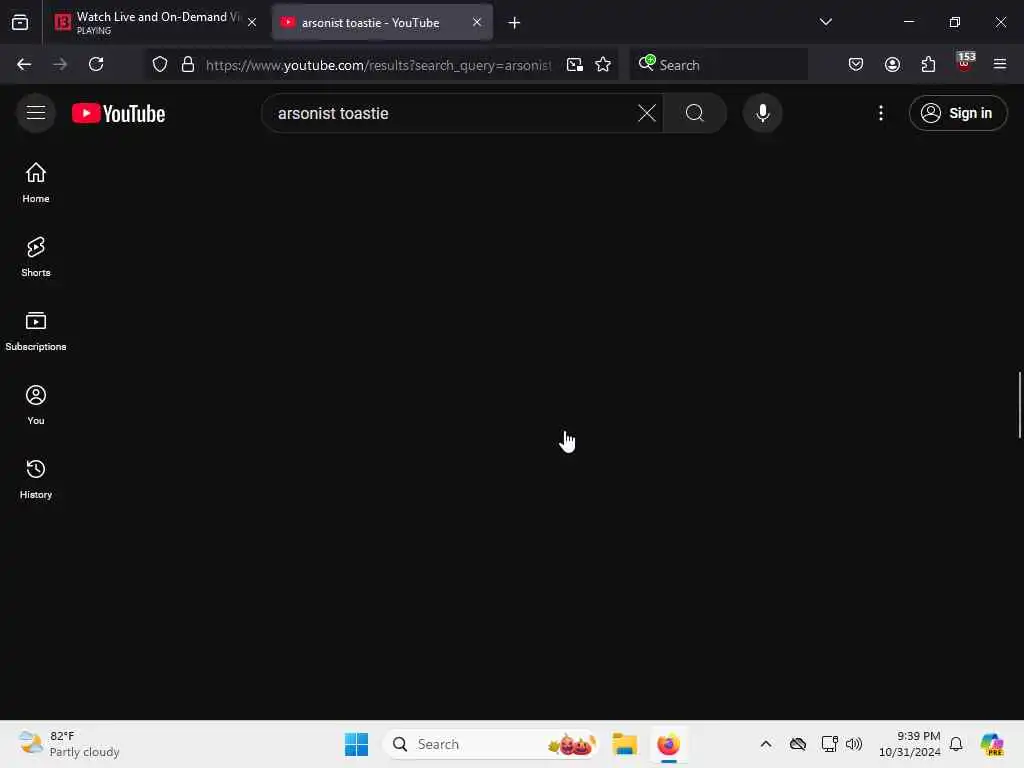Close the Watch Live and On-Demand tab
This screenshot has height=768, width=1024.
point(252,22)
